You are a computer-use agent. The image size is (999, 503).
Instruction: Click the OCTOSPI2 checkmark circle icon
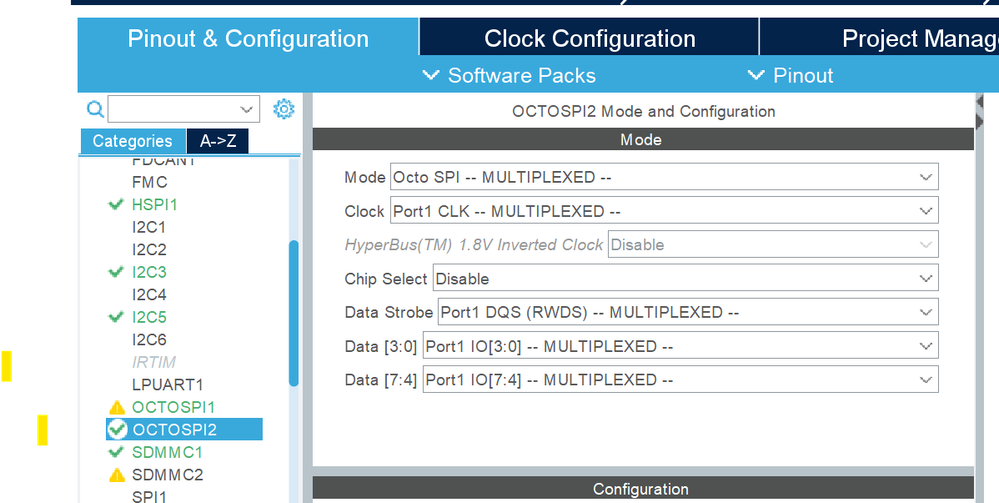[x=117, y=430]
